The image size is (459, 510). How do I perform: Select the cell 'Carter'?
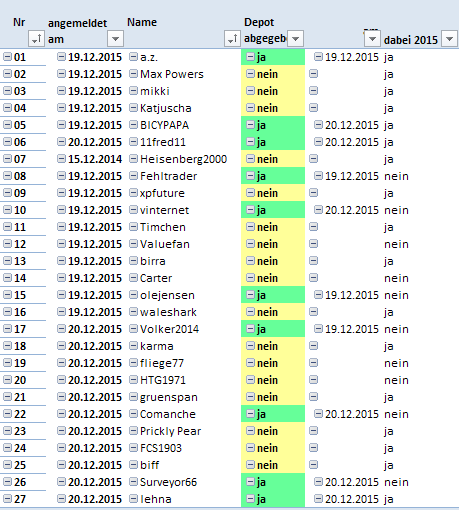pyautogui.click(x=156, y=278)
